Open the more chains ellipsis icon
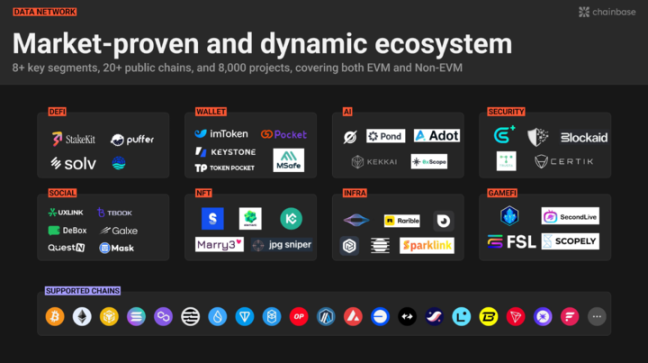The width and height of the screenshot is (648, 363). point(597,317)
